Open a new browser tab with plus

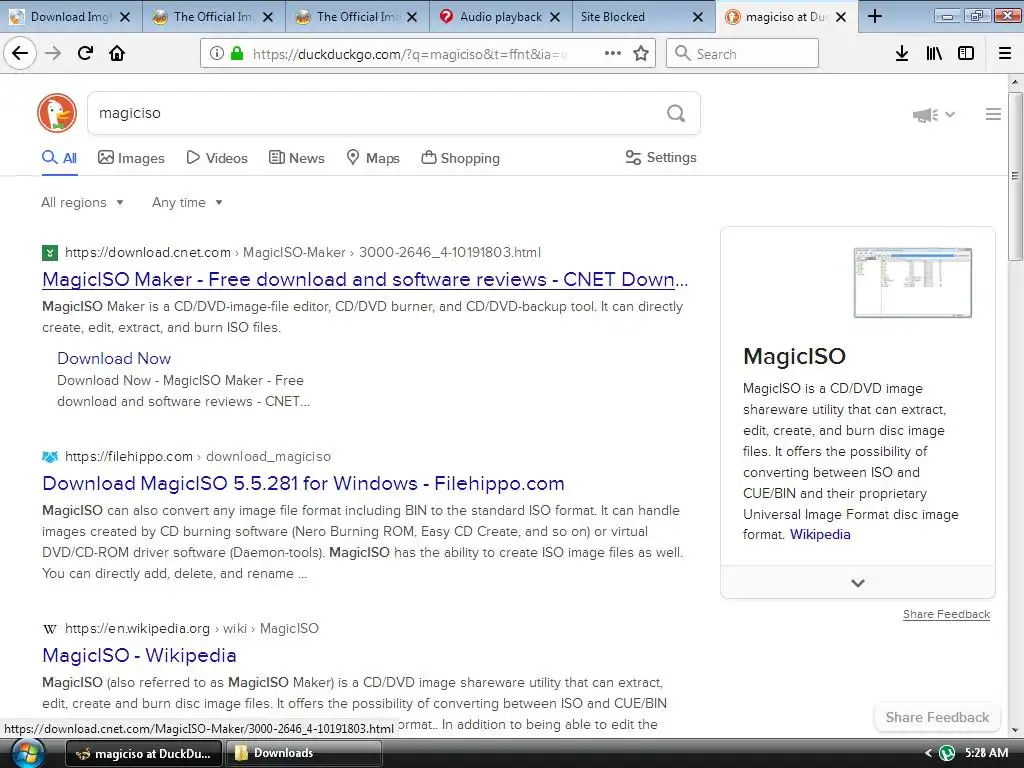click(875, 16)
